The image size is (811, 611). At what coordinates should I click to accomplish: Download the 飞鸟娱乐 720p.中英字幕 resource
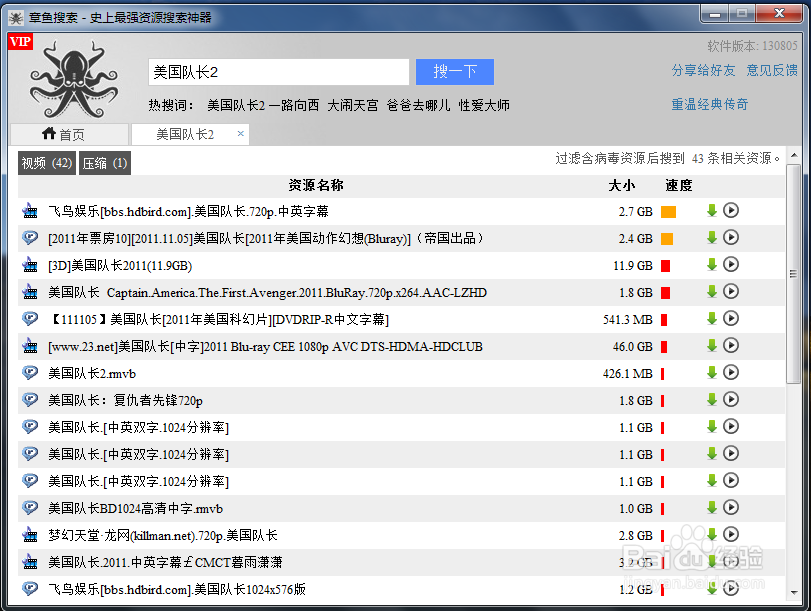tap(712, 211)
